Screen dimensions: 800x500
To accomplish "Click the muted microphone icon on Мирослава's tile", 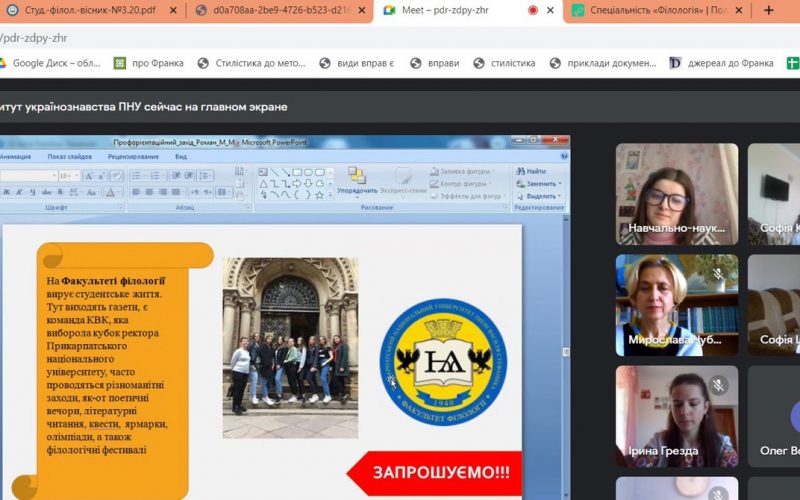I will pyautogui.click(x=717, y=272).
